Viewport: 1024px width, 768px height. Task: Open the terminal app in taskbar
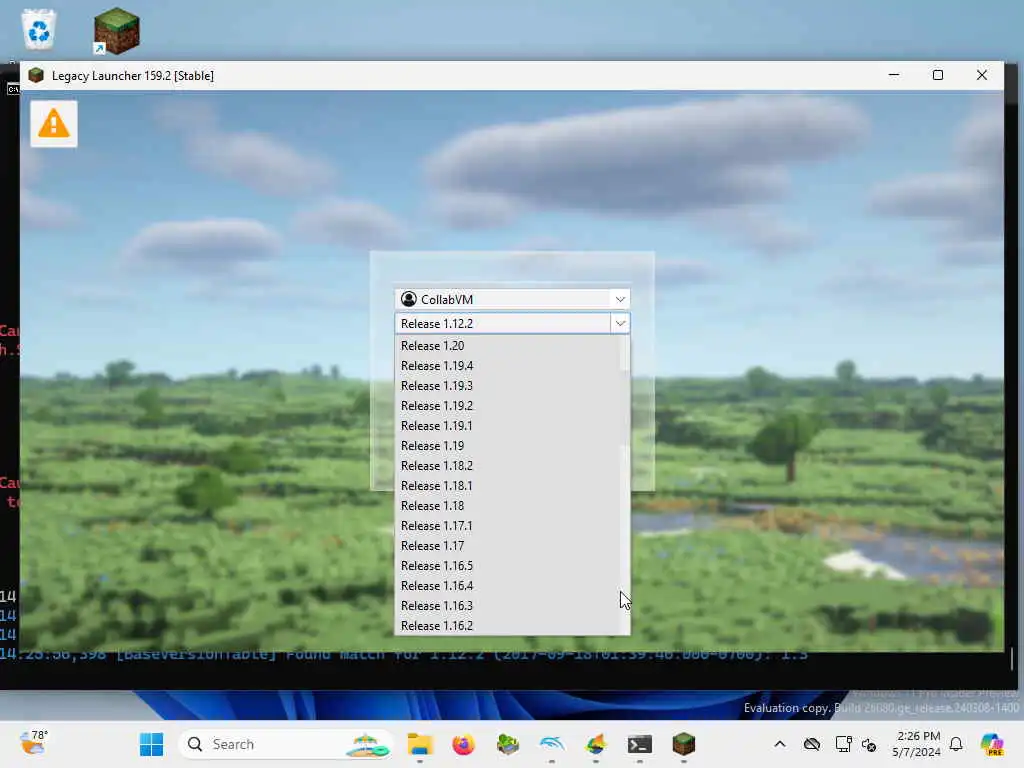click(639, 744)
